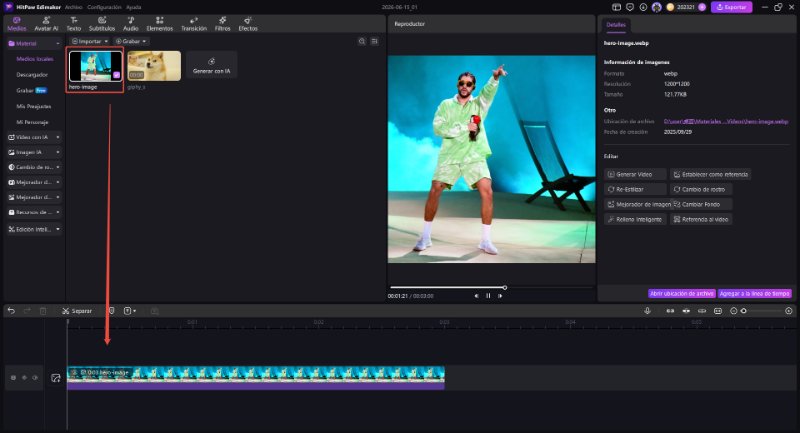Click the player progress slider handle
Image resolution: width=800 pixels, height=433 pixels.
tap(505, 288)
